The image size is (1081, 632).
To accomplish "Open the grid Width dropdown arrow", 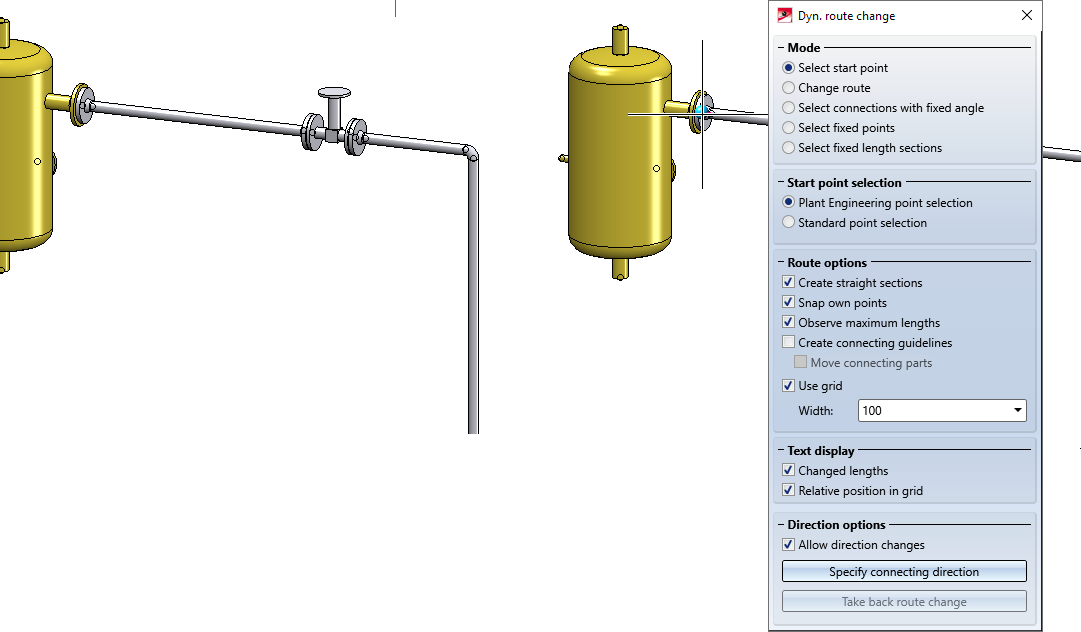I will point(1018,411).
